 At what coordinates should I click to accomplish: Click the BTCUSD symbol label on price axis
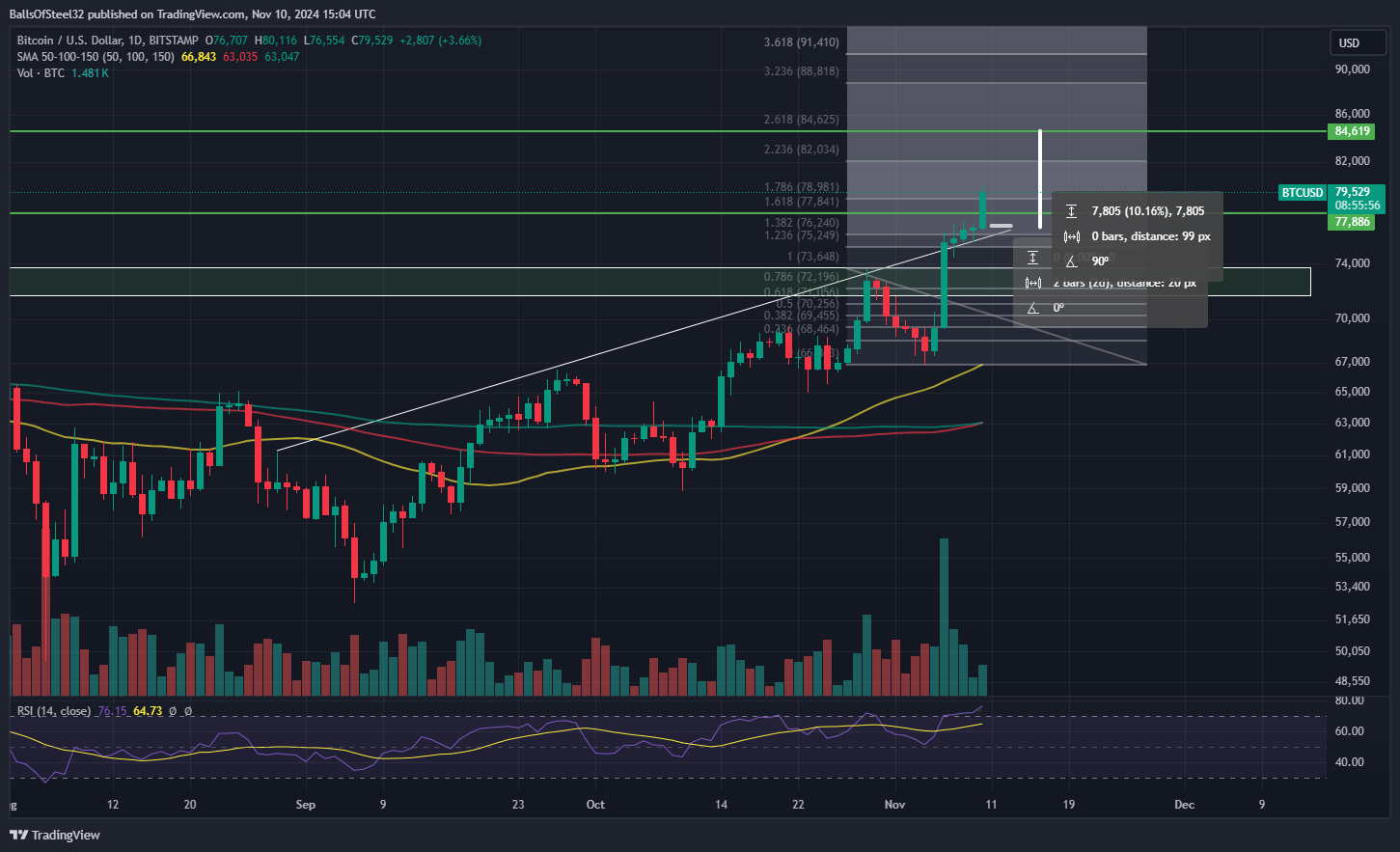pos(1303,193)
